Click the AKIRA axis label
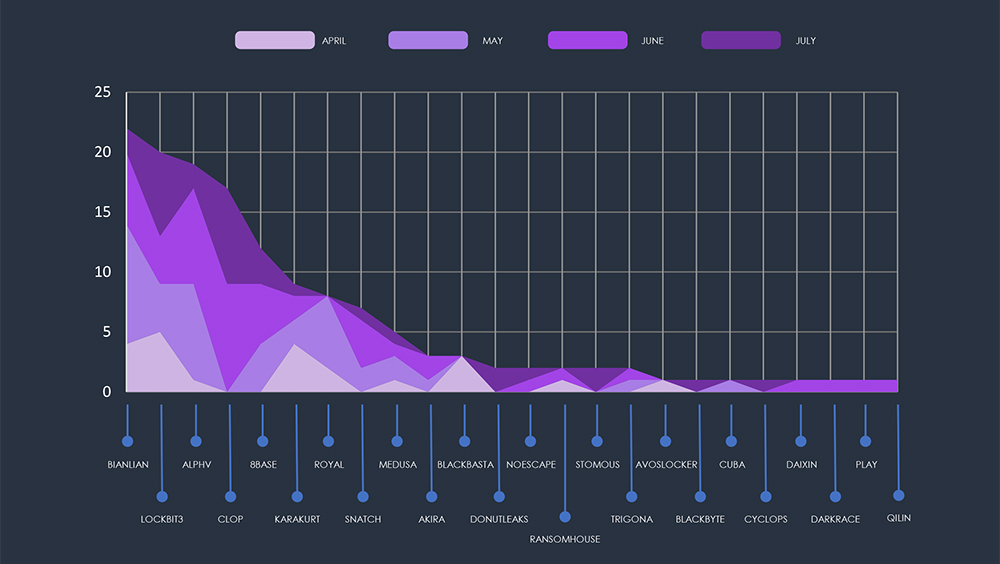This screenshot has width=1000, height=564. (431, 519)
